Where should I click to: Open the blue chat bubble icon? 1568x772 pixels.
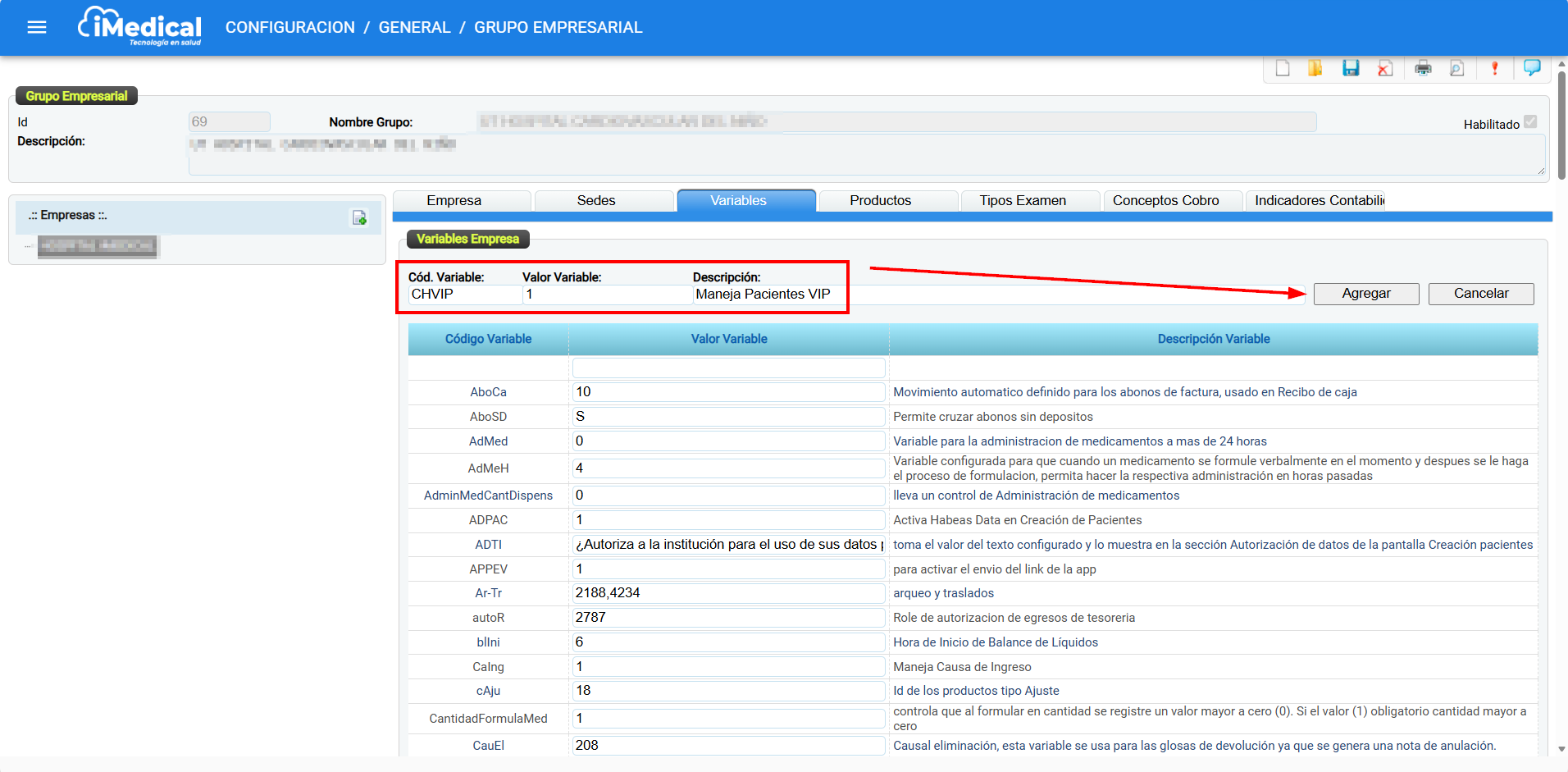pos(1531,67)
